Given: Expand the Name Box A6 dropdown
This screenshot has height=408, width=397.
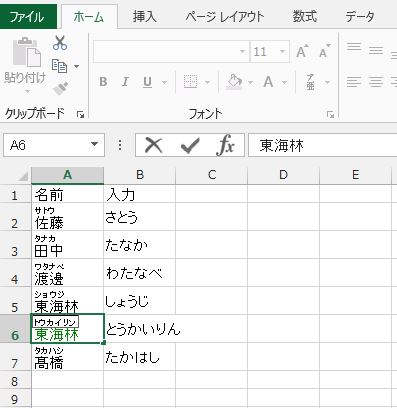Looking at the screenshot, I should point(95,145).
